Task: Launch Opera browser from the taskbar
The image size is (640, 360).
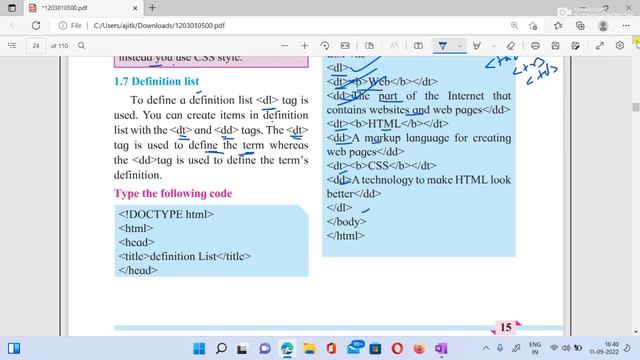Action: tap(397, 349)
